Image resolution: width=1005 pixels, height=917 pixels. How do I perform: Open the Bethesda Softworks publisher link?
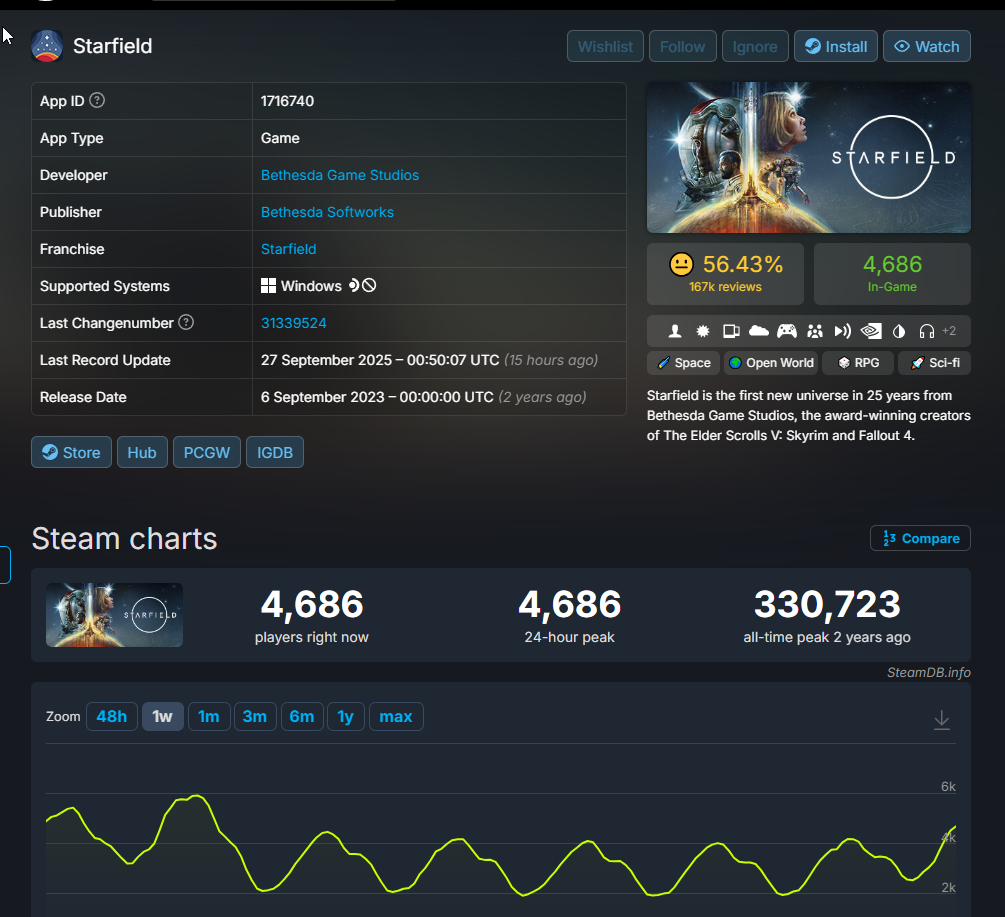tap(327, 212)
